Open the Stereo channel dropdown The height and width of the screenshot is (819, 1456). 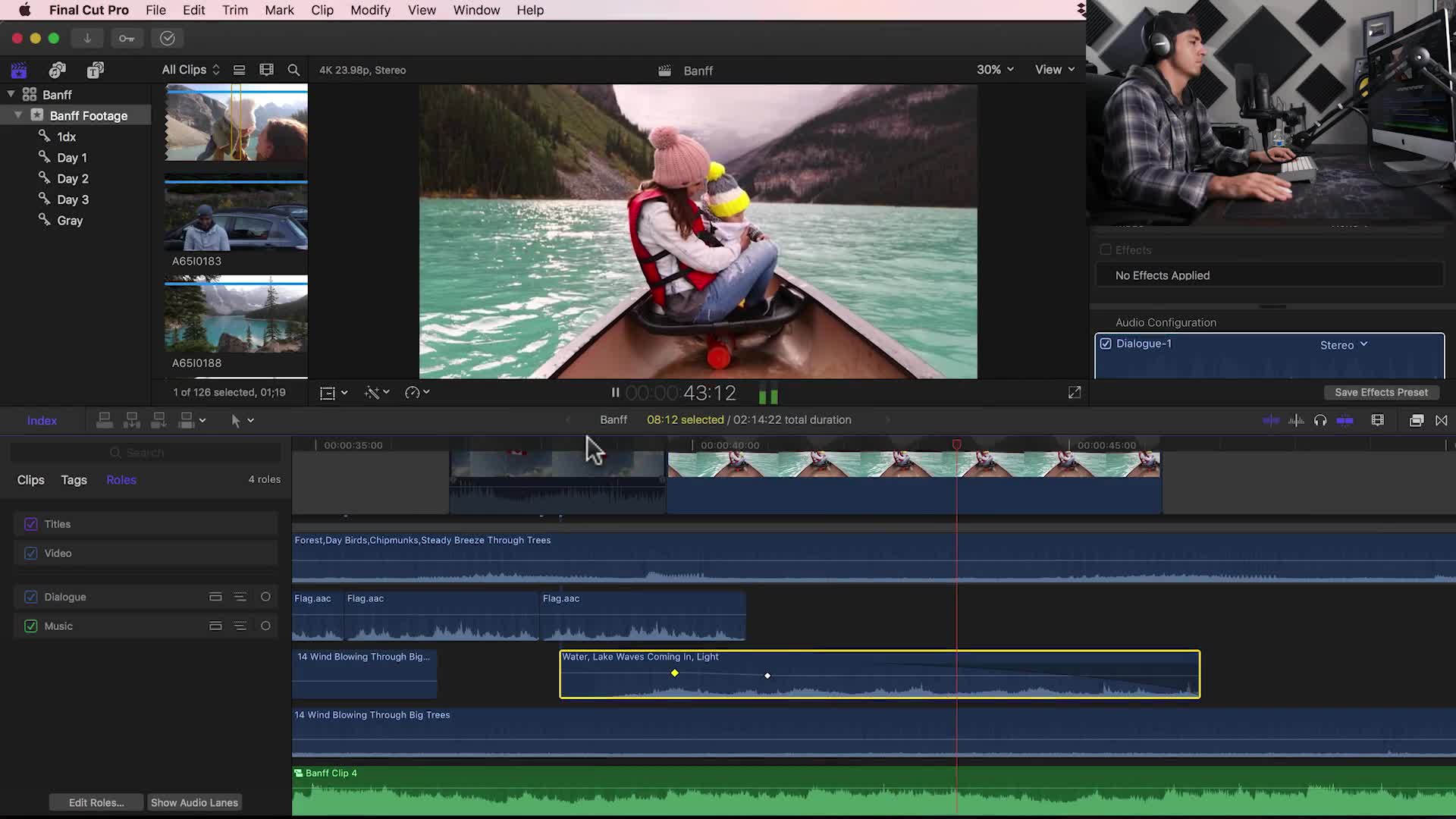tap(1343, 345)
